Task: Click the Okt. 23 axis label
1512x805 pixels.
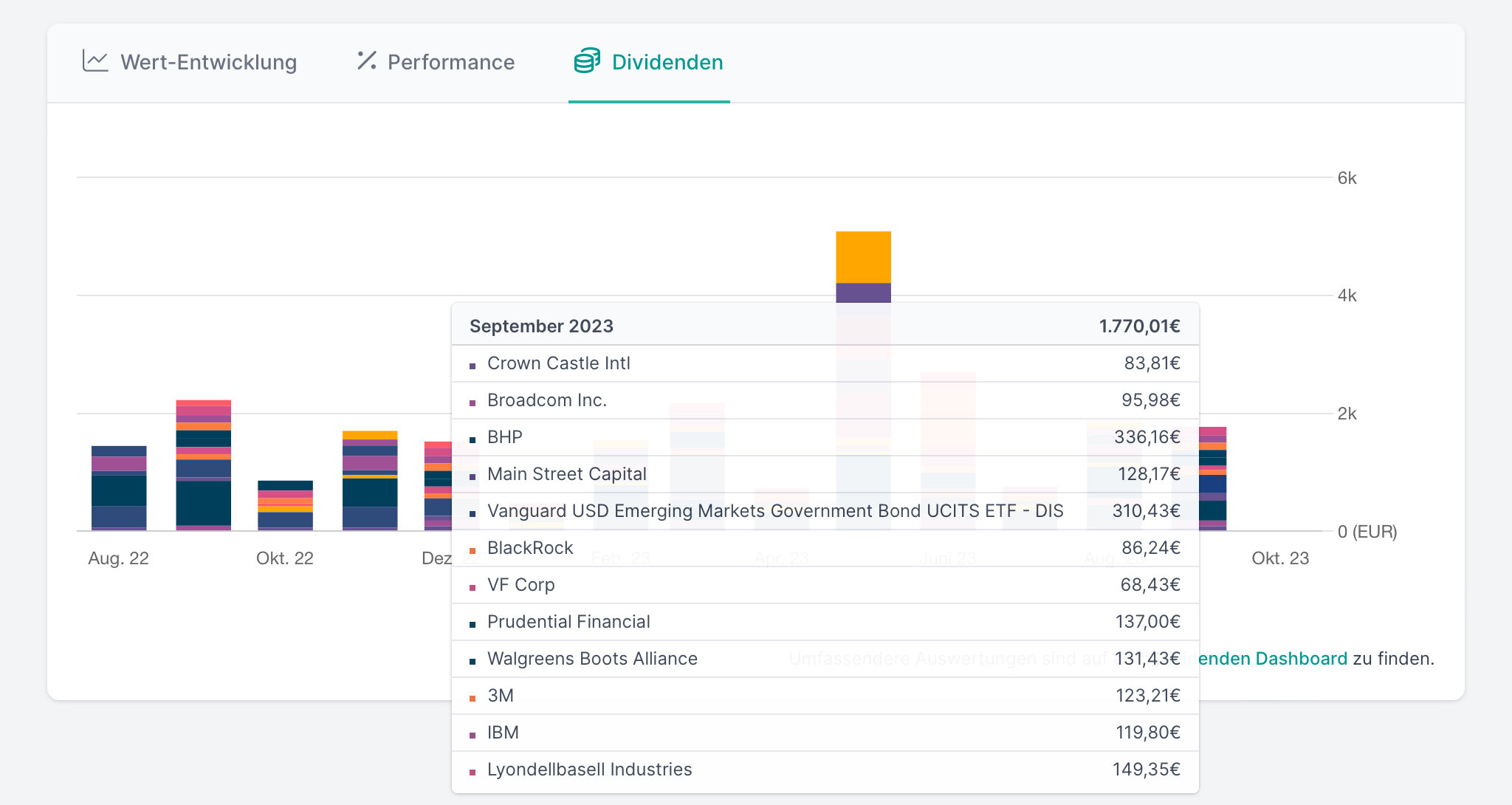Action: point(1279,558)
